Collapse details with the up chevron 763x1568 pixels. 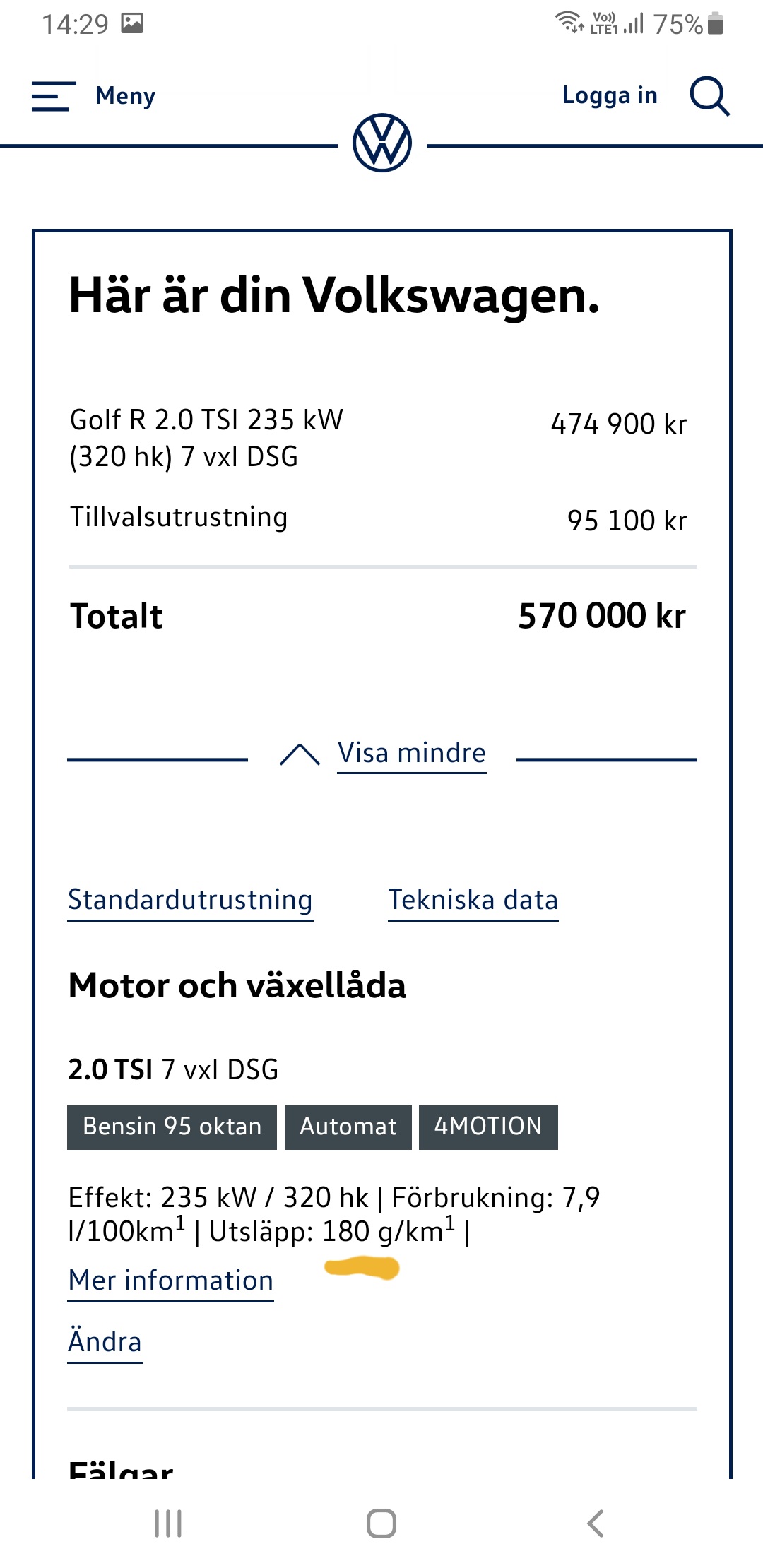point(300,754)
